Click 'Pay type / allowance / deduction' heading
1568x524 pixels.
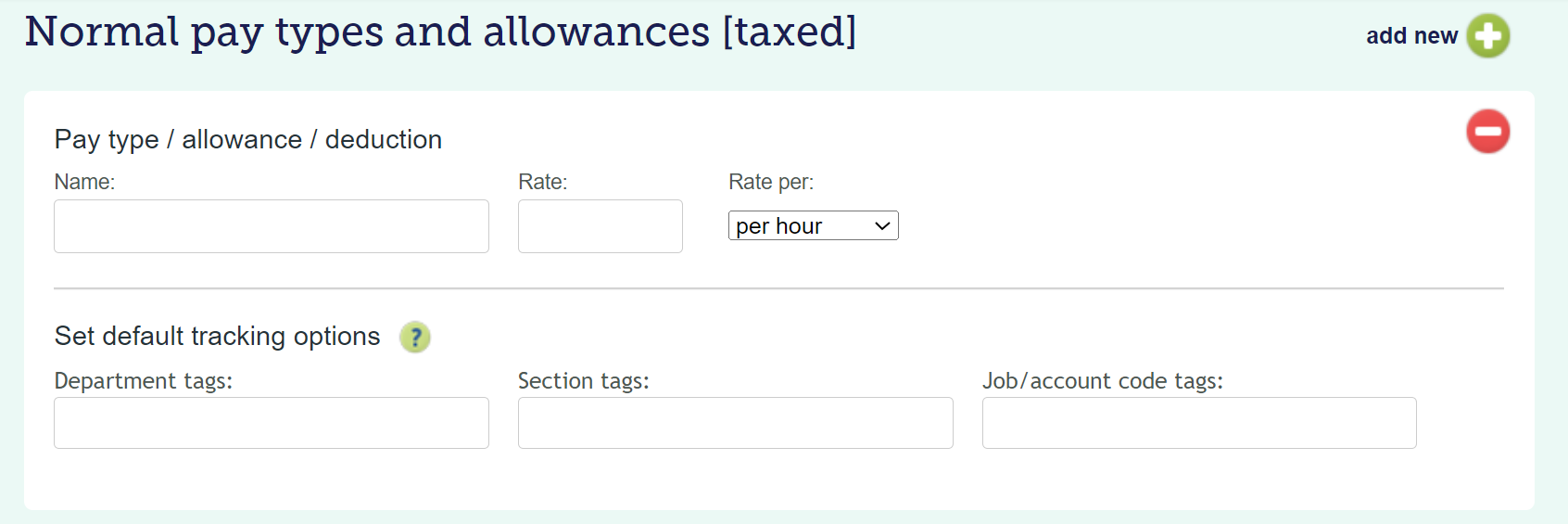248,140
